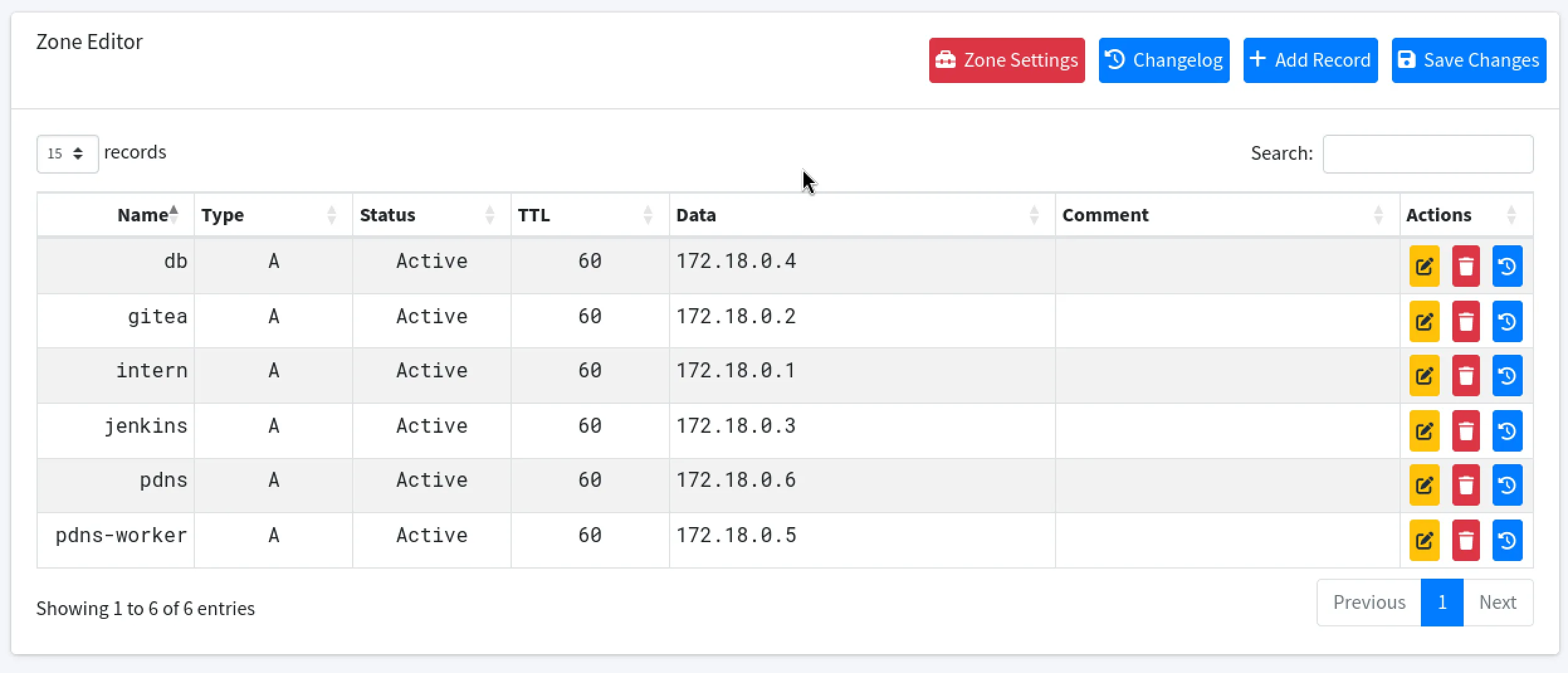Delete the db record
Image resolution: width=1568 pixels, height=673 pixels.
tap(1466, 266)
